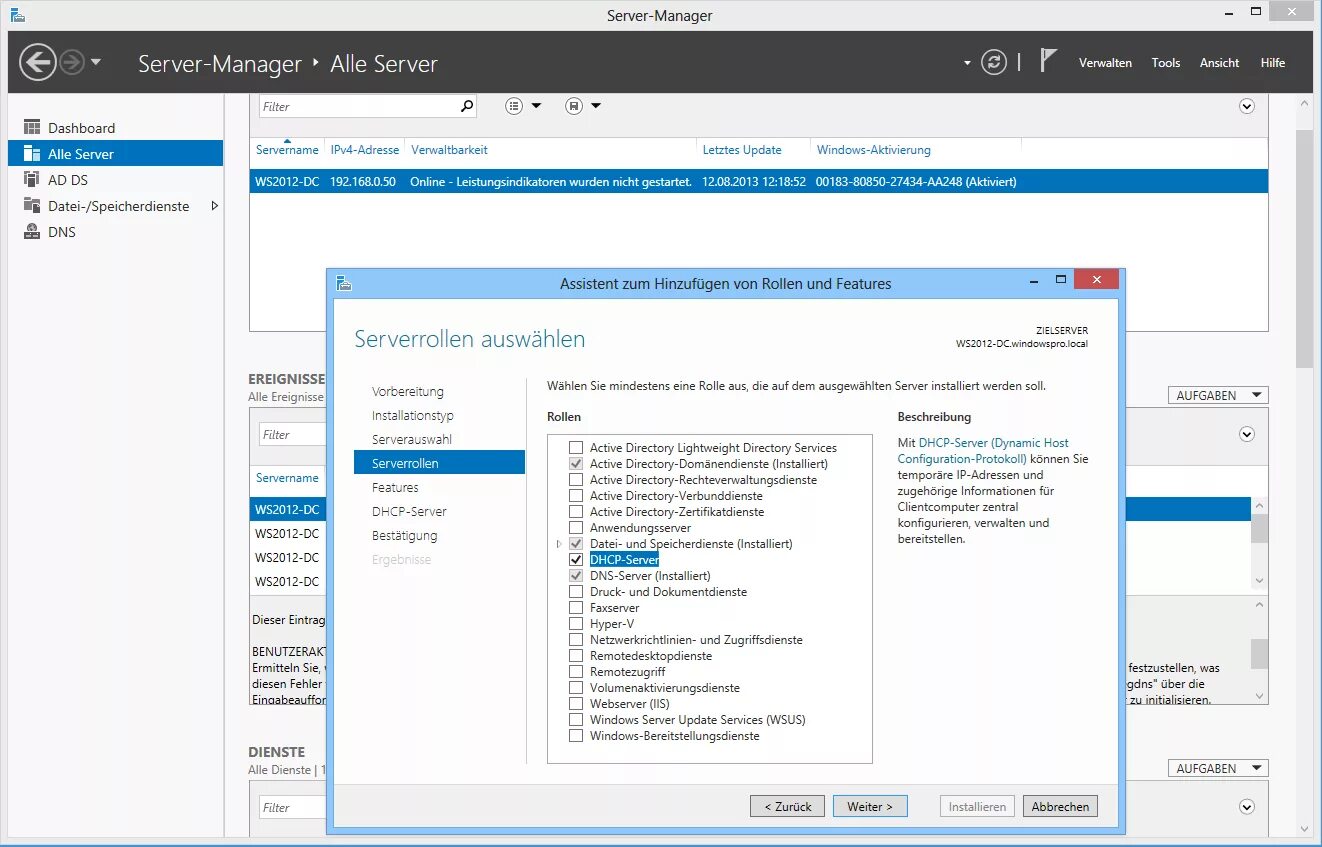Viewport: 1322px width, 847px height.
Task: Sort by Verwaltbarkeit column
Action: point(449,150)
